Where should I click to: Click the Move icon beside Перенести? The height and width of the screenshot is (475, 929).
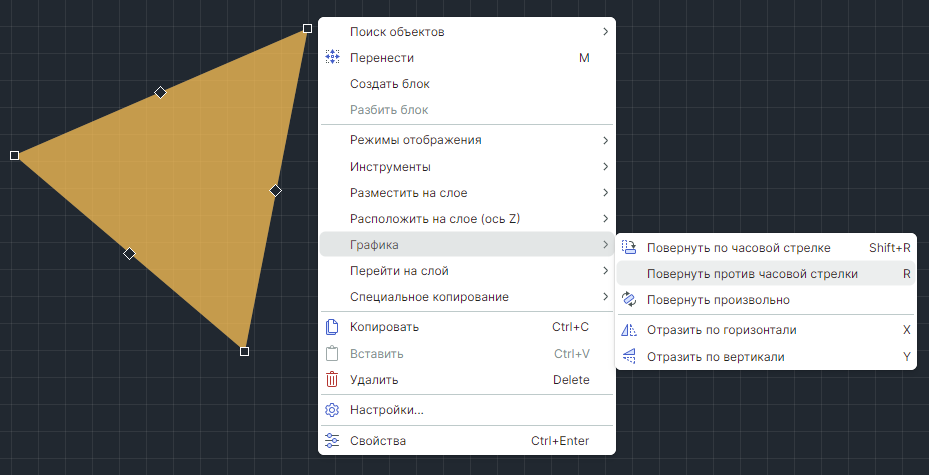(x=332, y=57)
